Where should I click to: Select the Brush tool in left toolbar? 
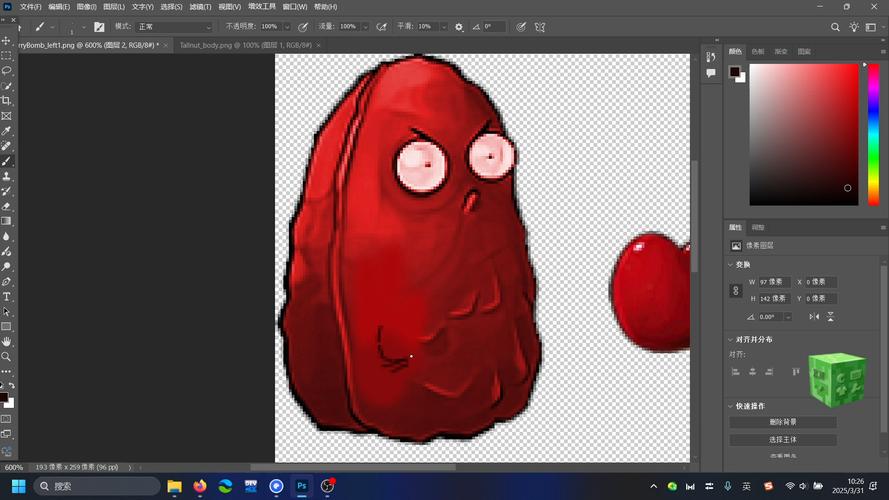[x=6, y=161]
